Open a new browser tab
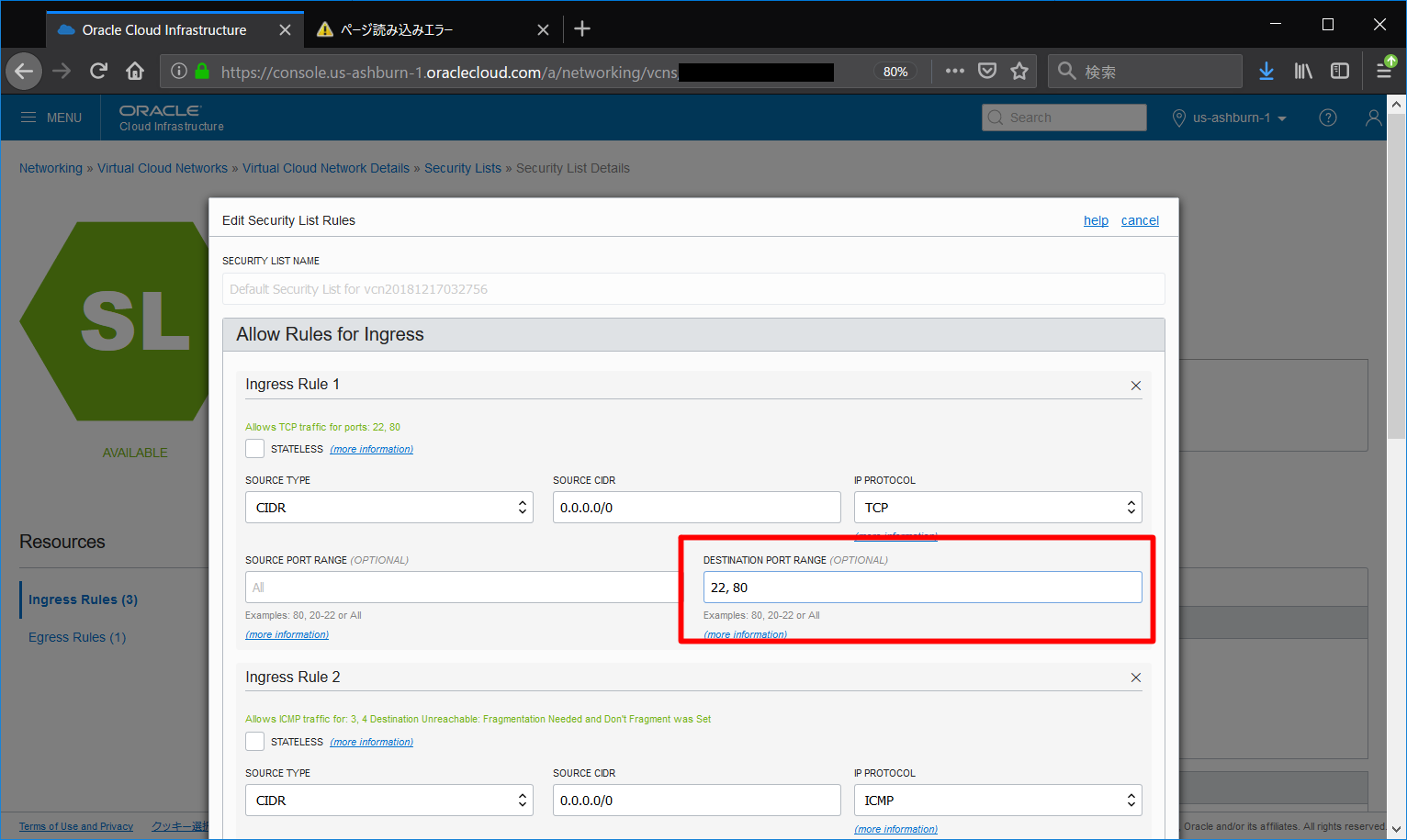This screenshot has width=1407, height=840. coord(582,29)
